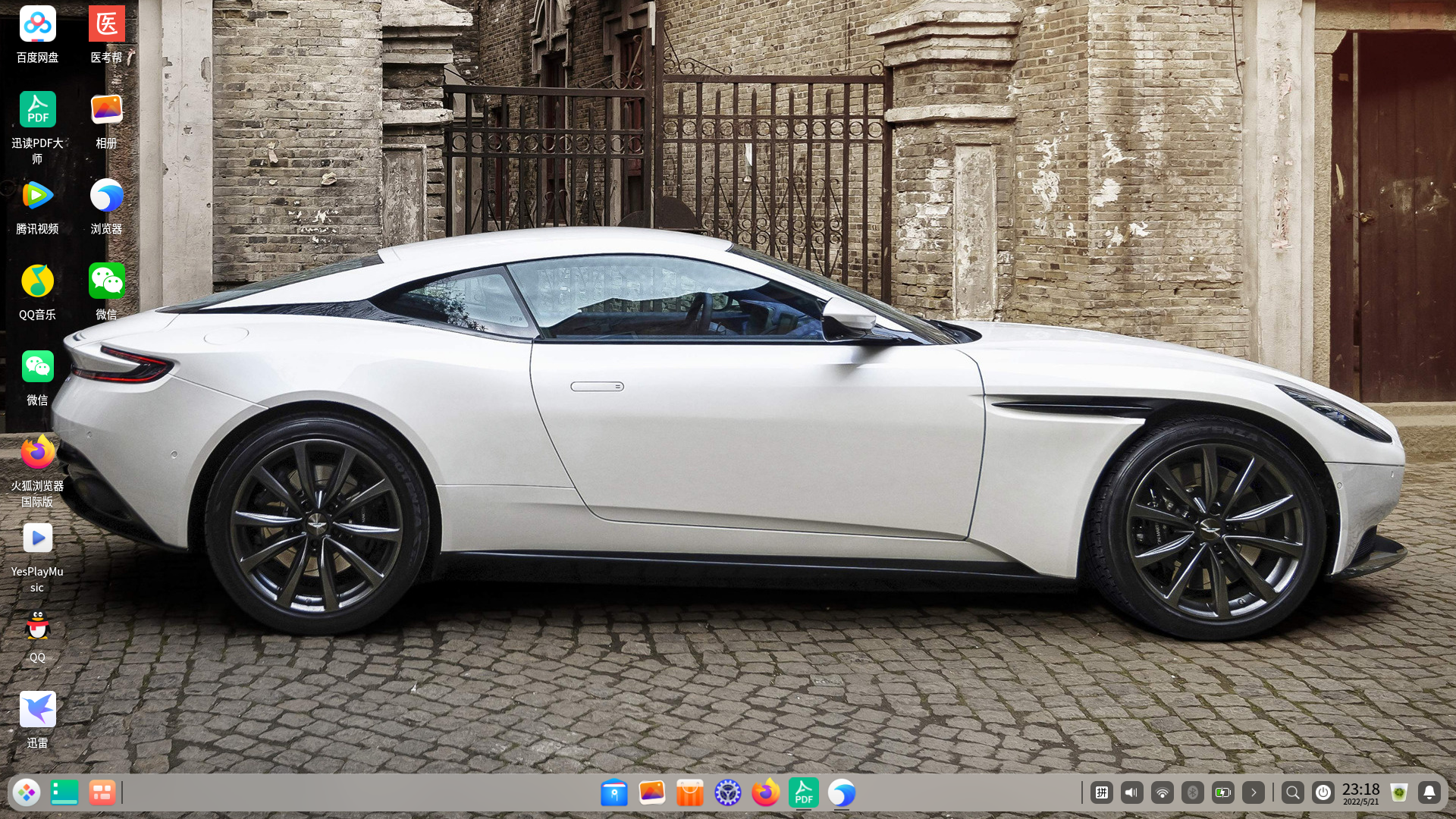Screen dimensions: 1456x819
Task: Open the launcher menu in the dock
Action: pyautogui.click(x=27, y=793)
